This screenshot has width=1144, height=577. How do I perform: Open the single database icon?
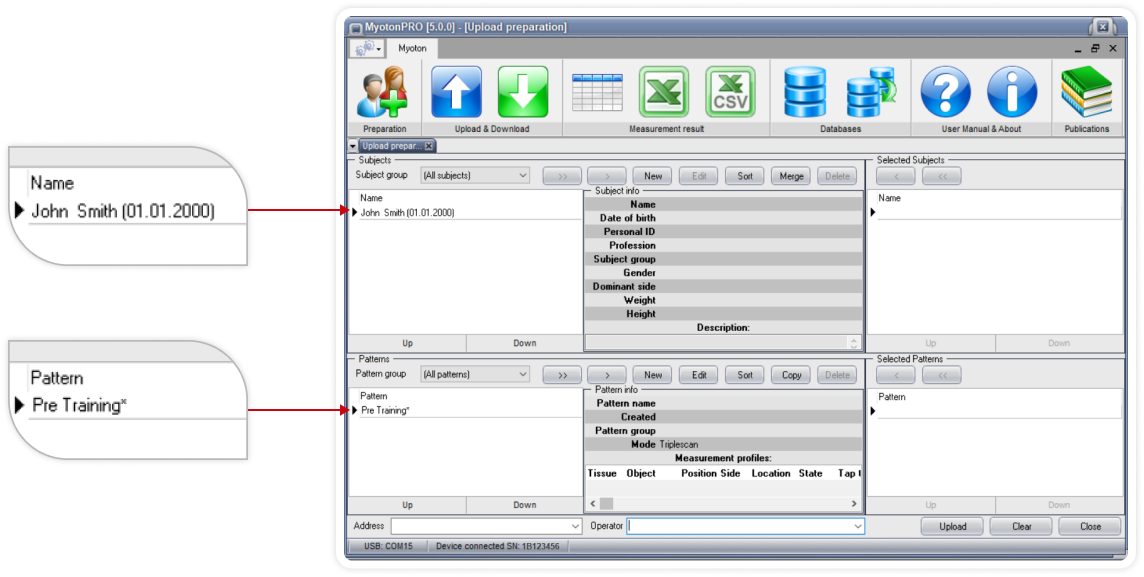[x=805, y=92]
